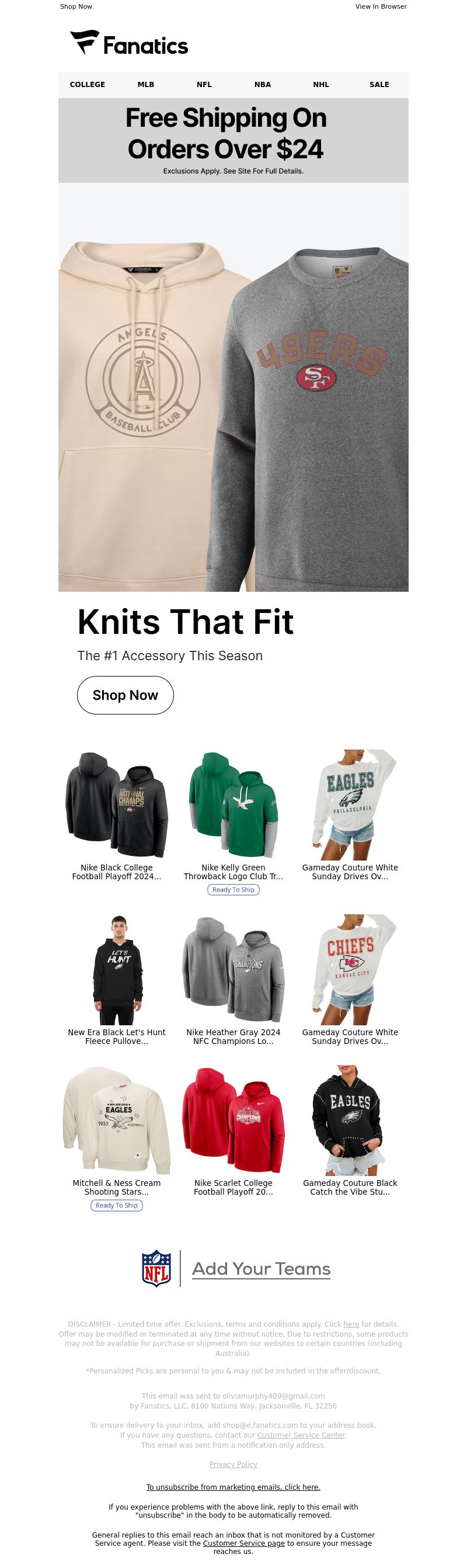
Task: Click the Free Shipping banner
Action: click(x=233, y=141)
